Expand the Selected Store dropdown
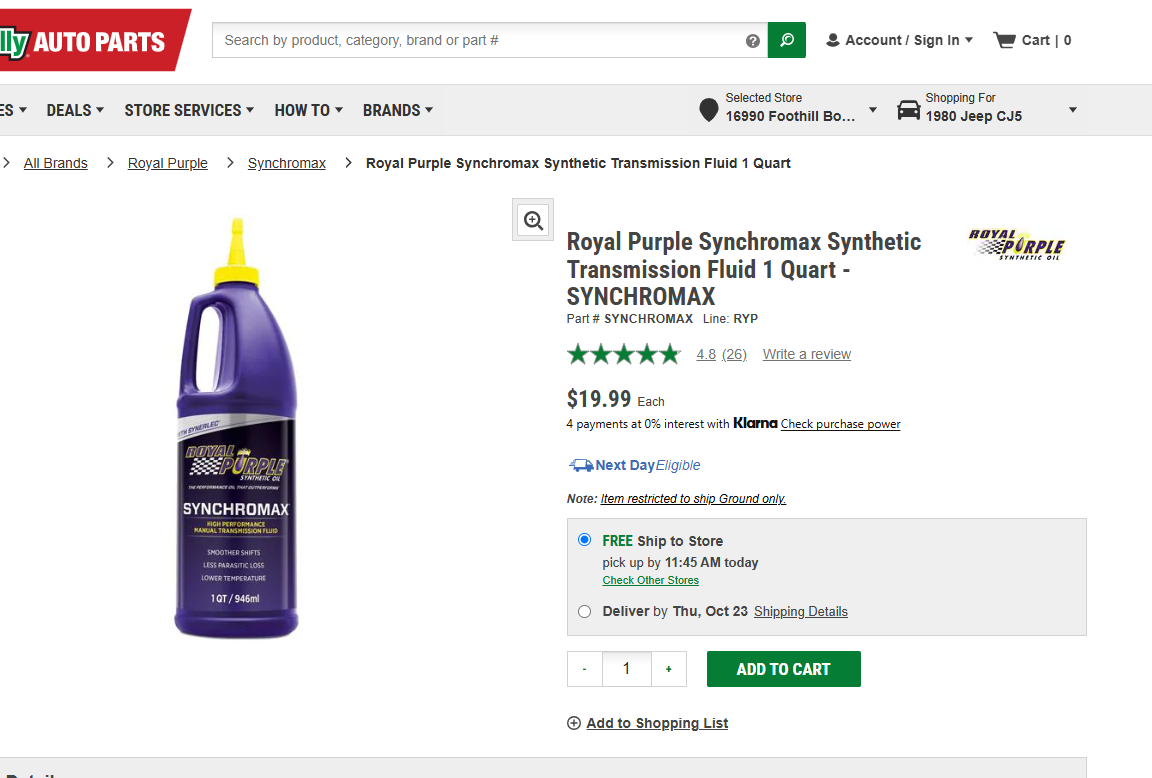The height and width of the screenshot is (778, 1152). coord(872,110)
